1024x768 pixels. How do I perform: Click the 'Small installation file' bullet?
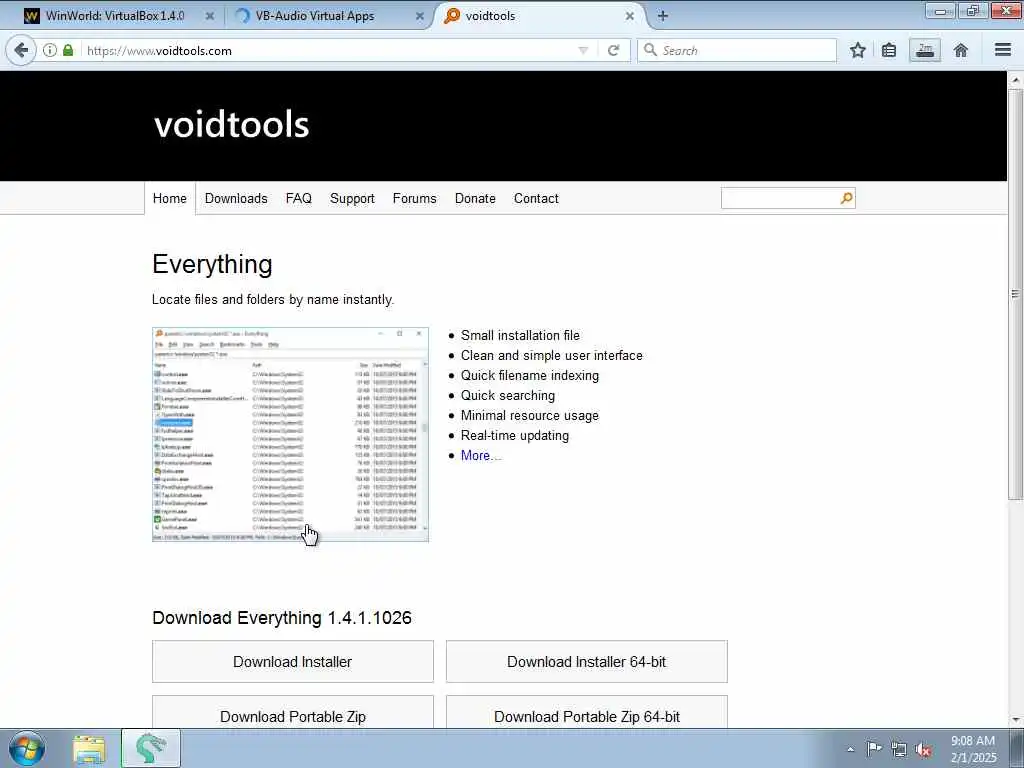(520, 335)
